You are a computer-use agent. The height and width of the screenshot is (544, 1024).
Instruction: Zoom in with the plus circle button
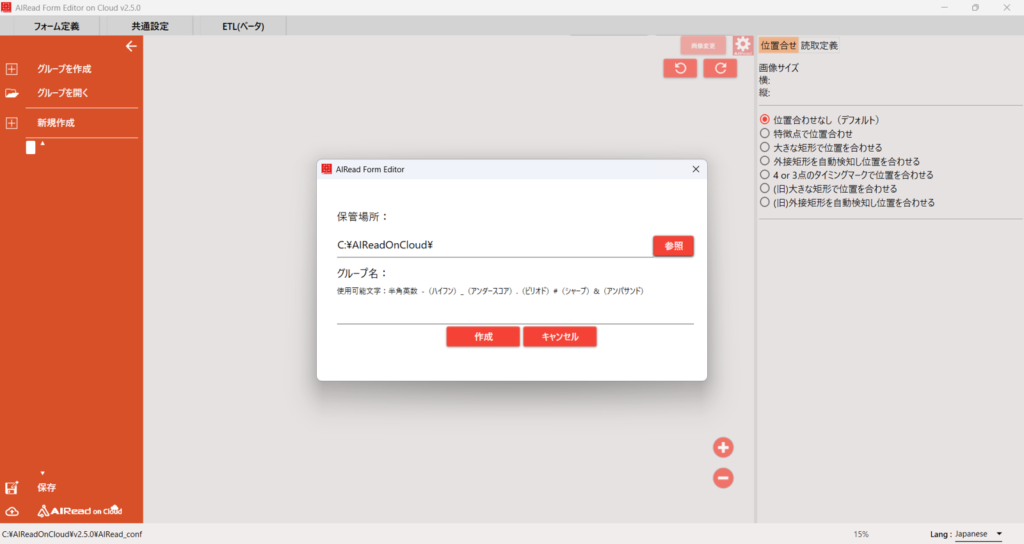(x=723, y=447)
